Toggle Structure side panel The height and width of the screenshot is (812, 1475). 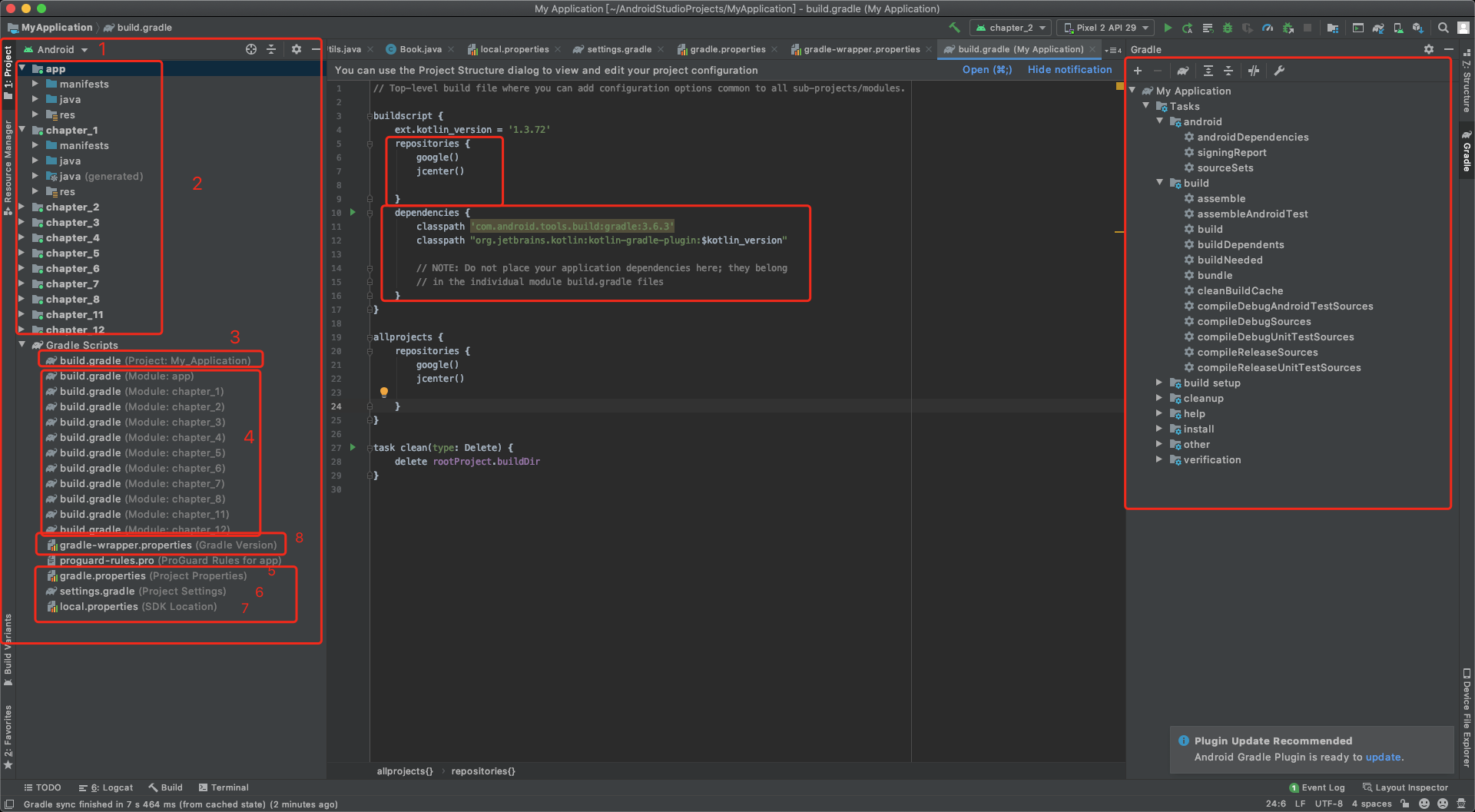[1467, 81]
